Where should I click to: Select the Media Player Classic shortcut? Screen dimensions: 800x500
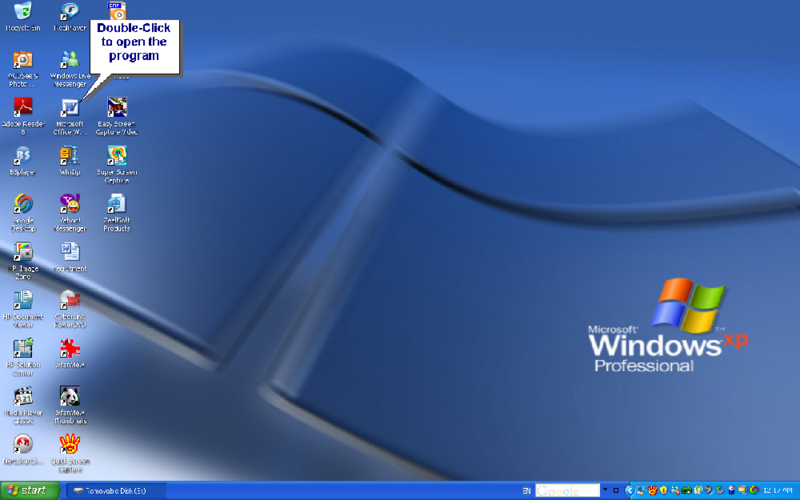tap(23, 405)
